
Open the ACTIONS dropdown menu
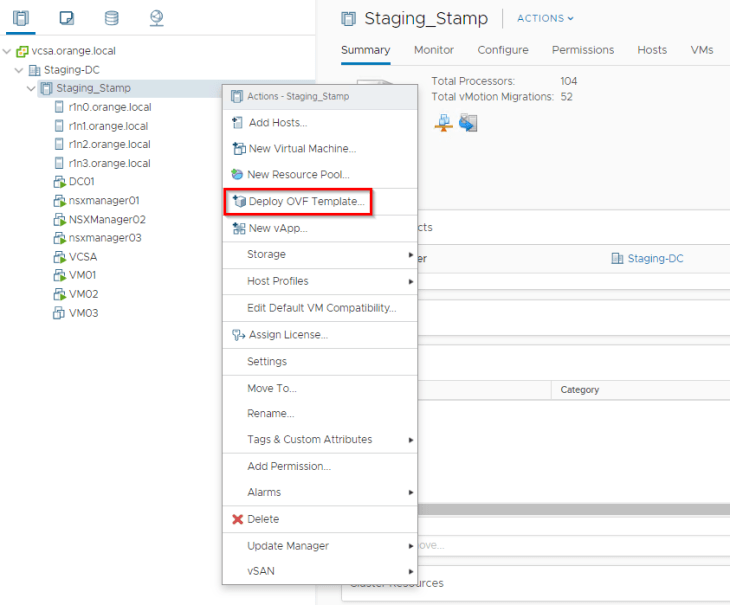[545, 18]
